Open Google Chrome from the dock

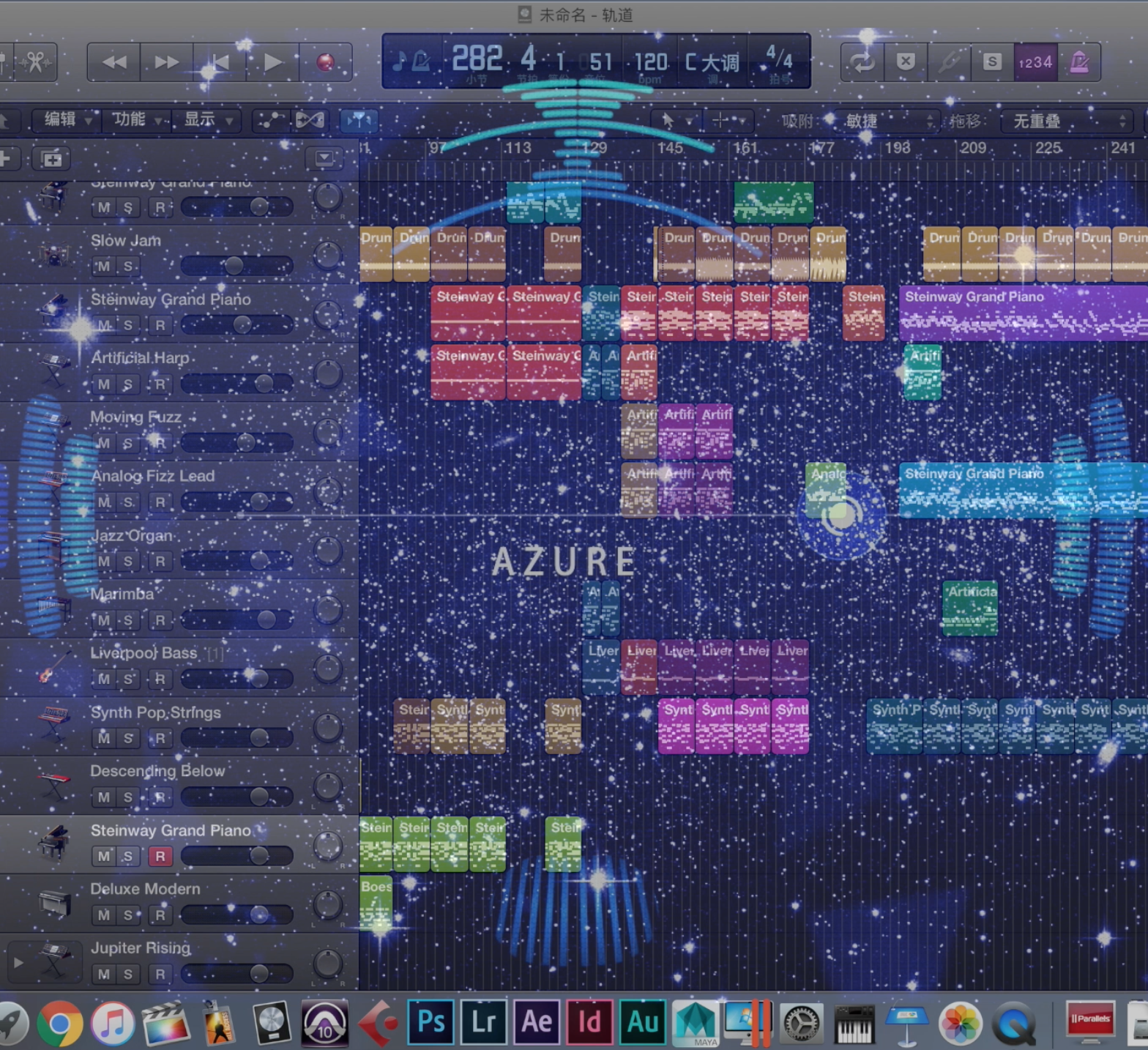pos(60,1023)
